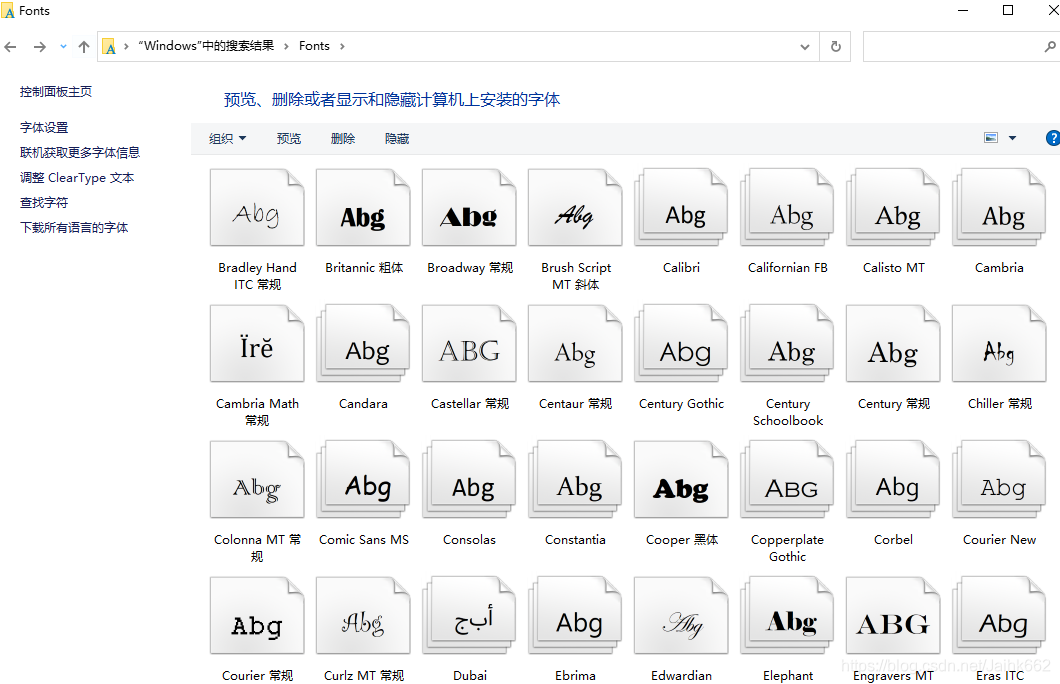Viewport: 1060px width, 684px height.
Task: Select the Engravers MT font icon
Action: (x=894, y=616)
